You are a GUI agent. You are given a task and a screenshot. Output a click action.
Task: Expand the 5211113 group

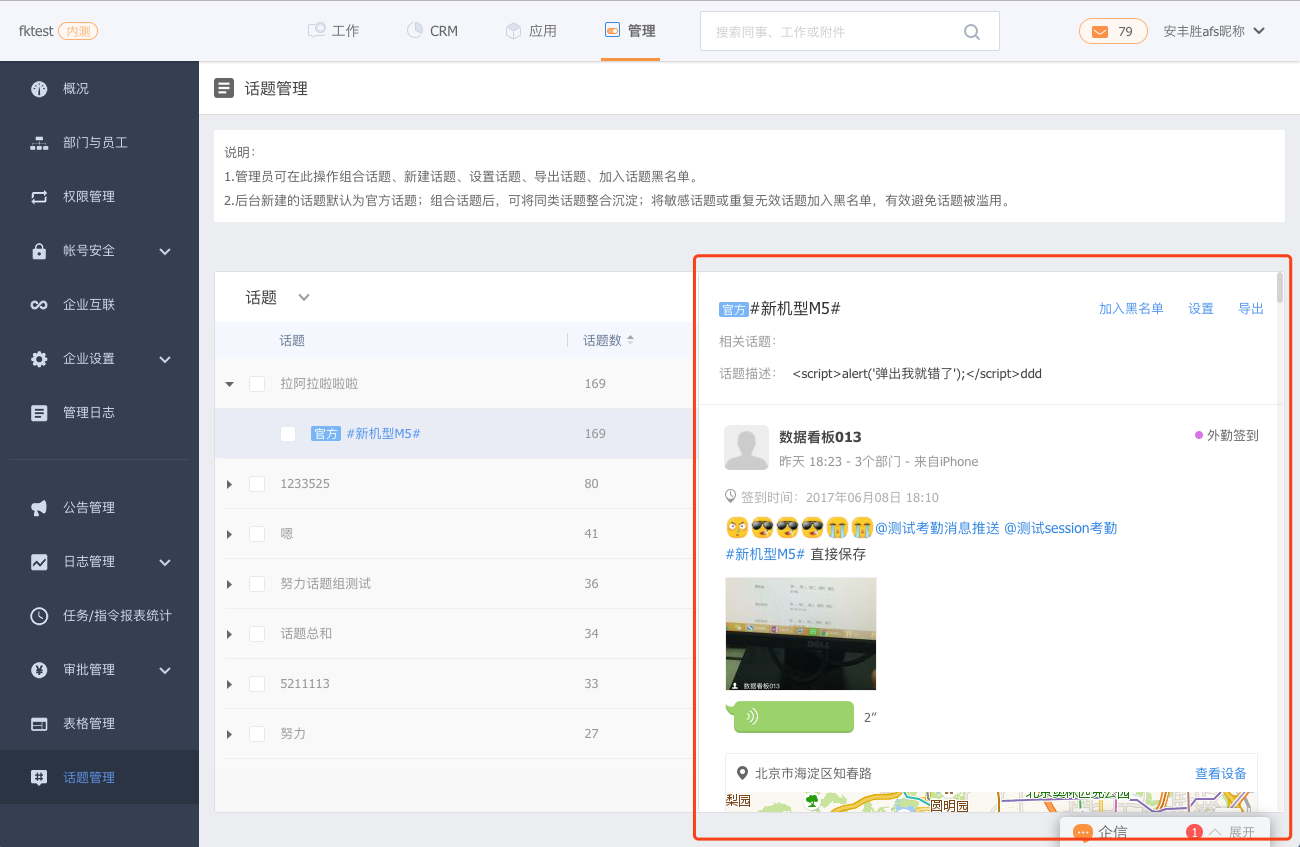(x=229, y=684)
